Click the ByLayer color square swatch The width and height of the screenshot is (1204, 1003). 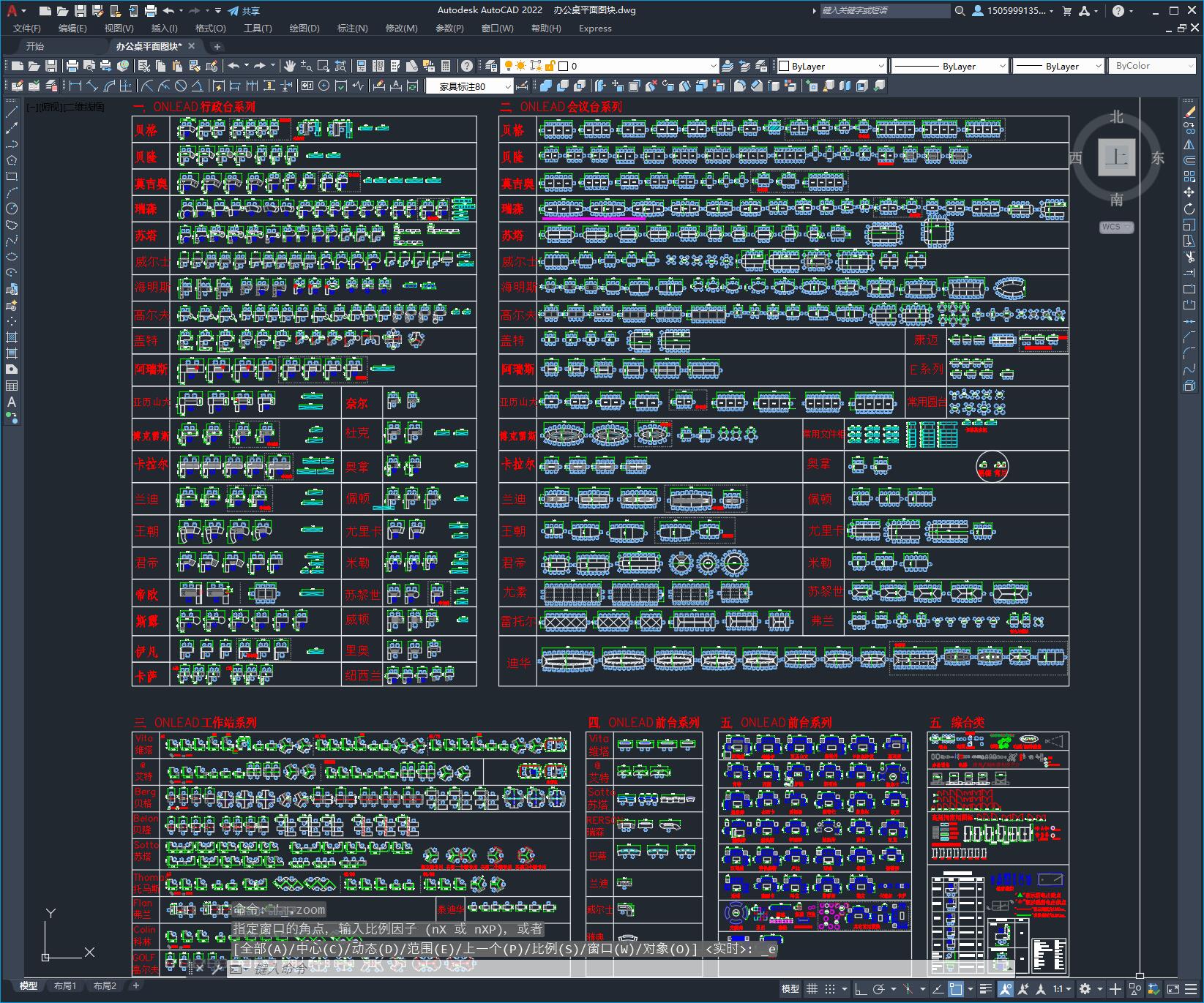[784, 66]
